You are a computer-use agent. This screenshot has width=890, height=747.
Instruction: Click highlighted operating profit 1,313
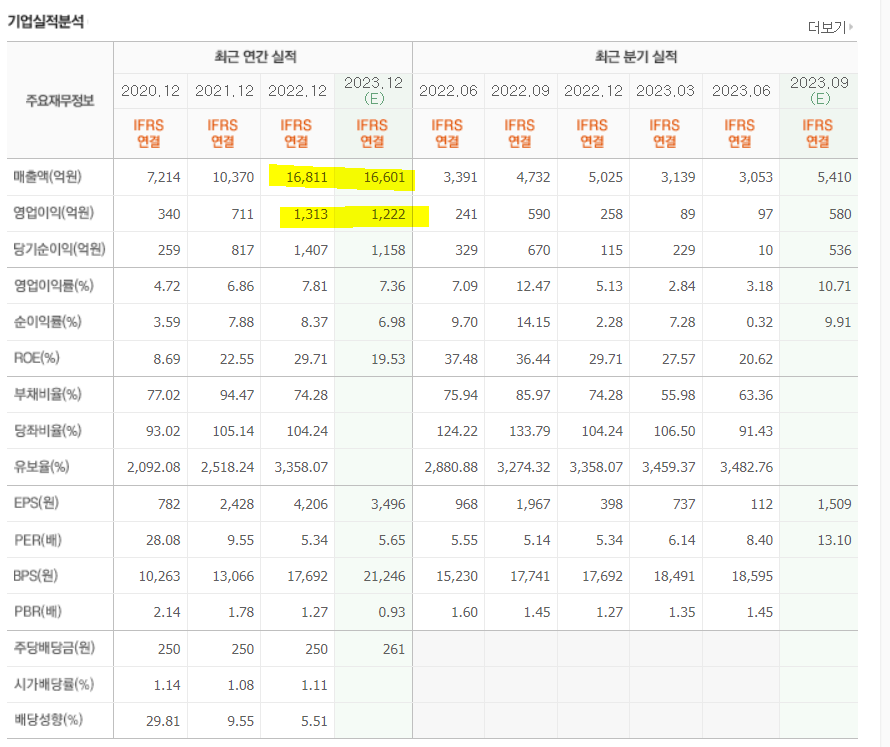310,214
